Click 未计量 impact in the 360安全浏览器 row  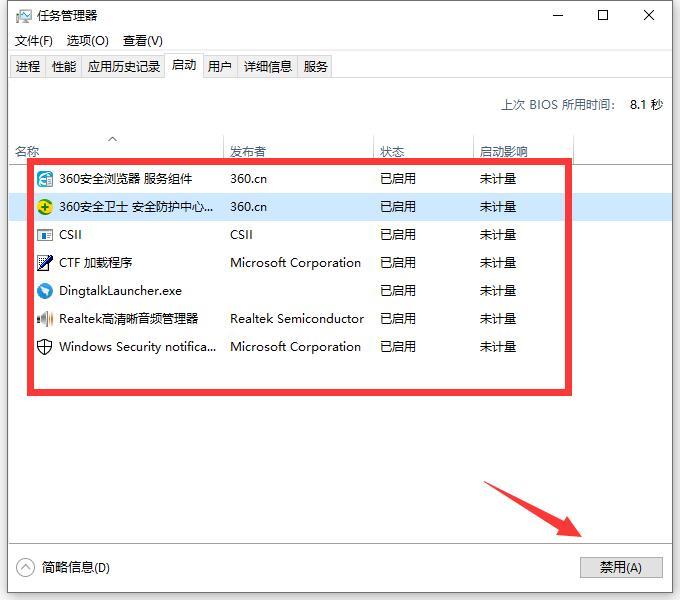coord(498,179)
